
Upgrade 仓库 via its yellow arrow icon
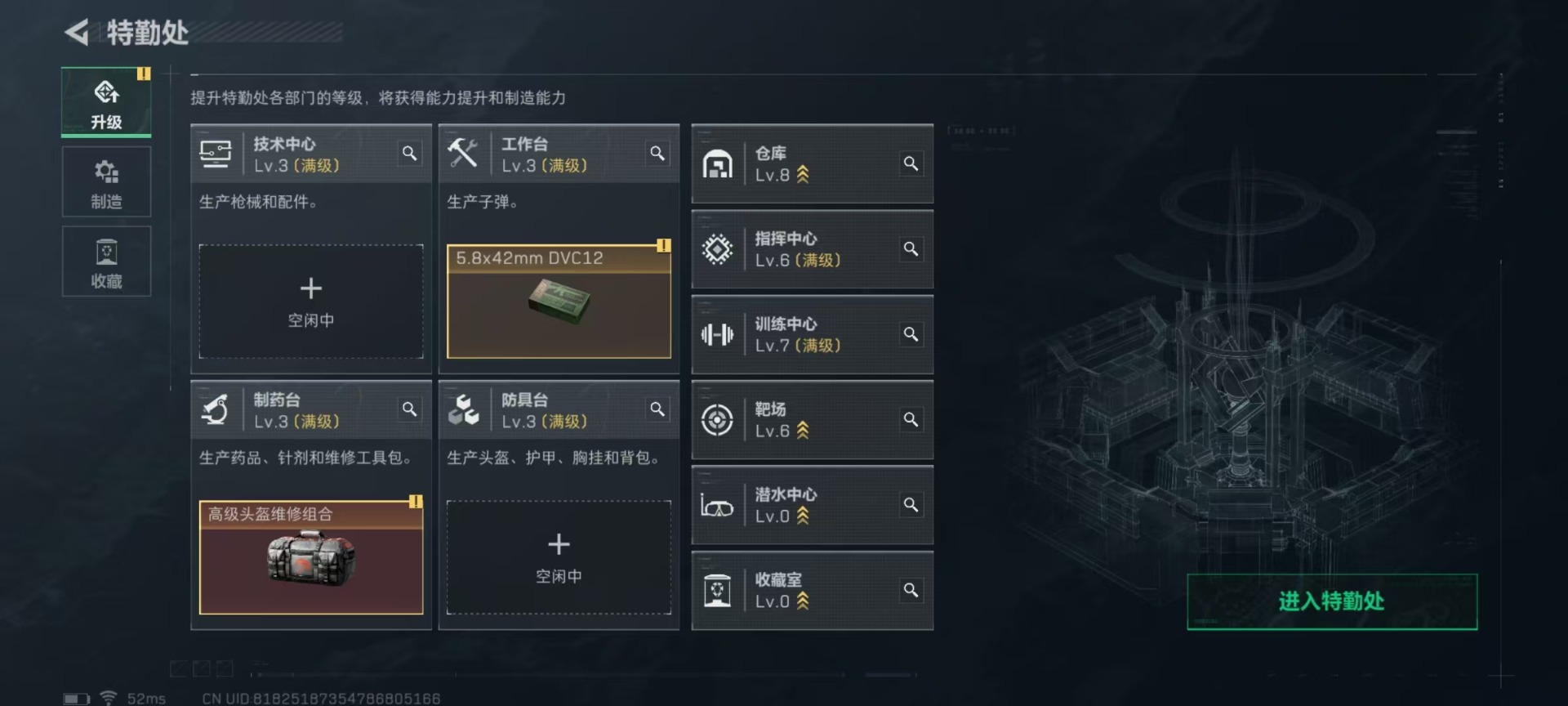click(803, 175)
